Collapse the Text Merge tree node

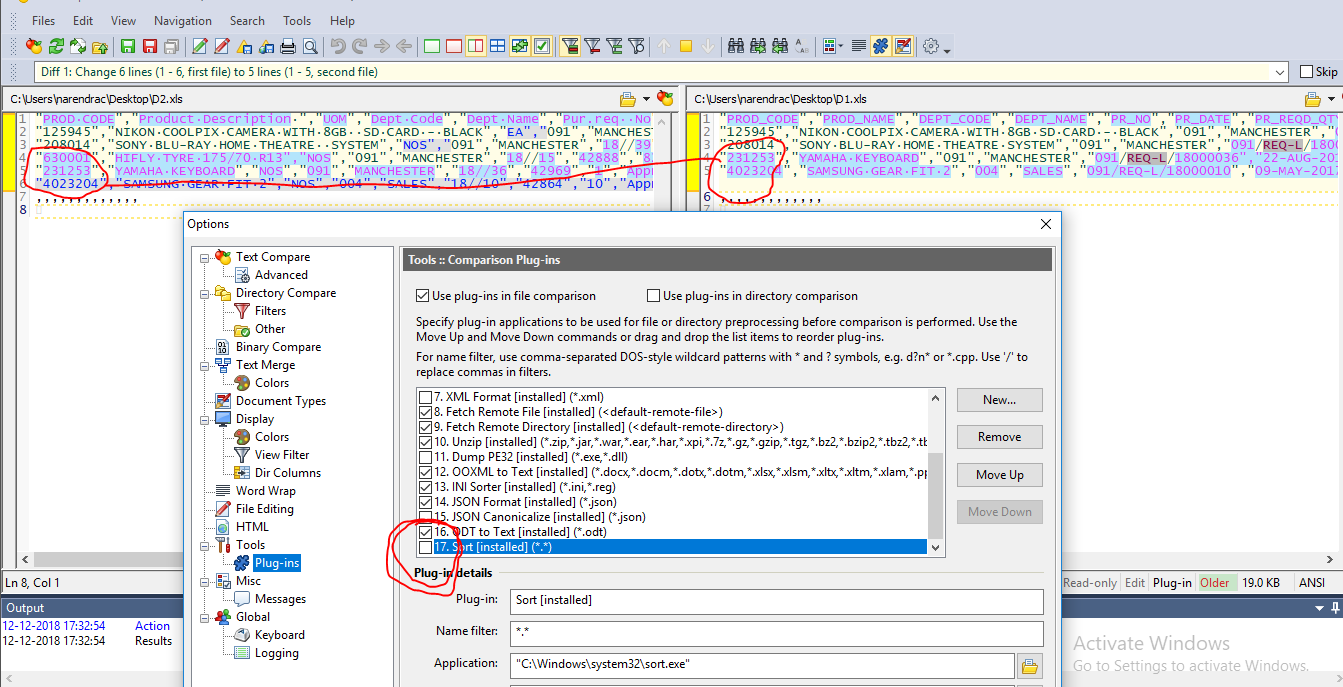pyautogui.click(x=204, y=365)
